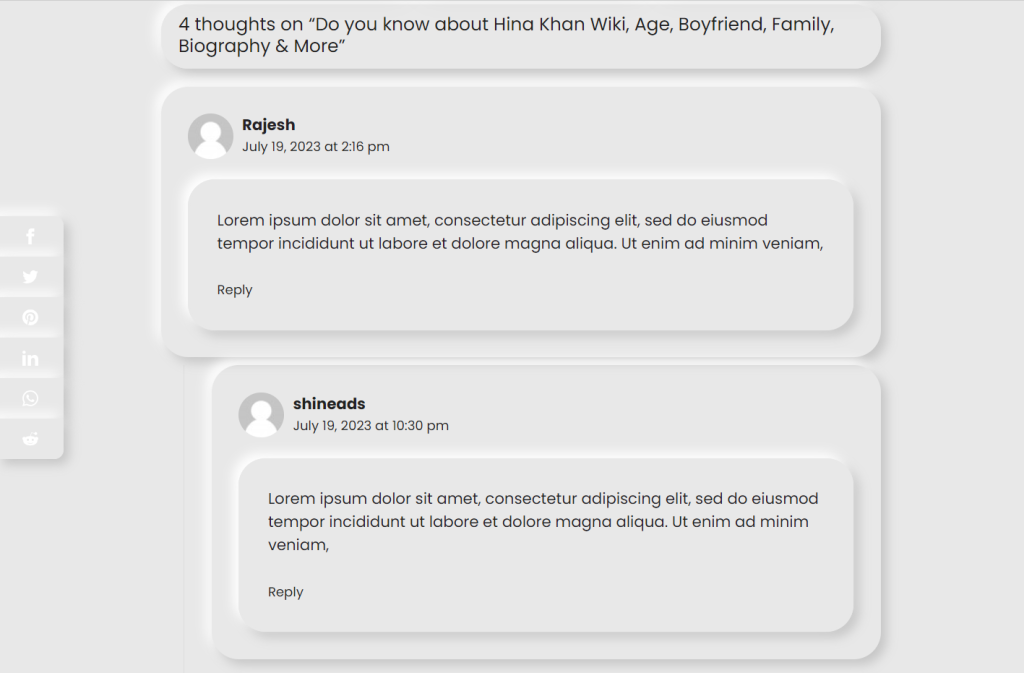The height and width of the screenshot is (673, 1024).
Task: Send post through WhatsApp icon
Action: (x=30, y=398)
